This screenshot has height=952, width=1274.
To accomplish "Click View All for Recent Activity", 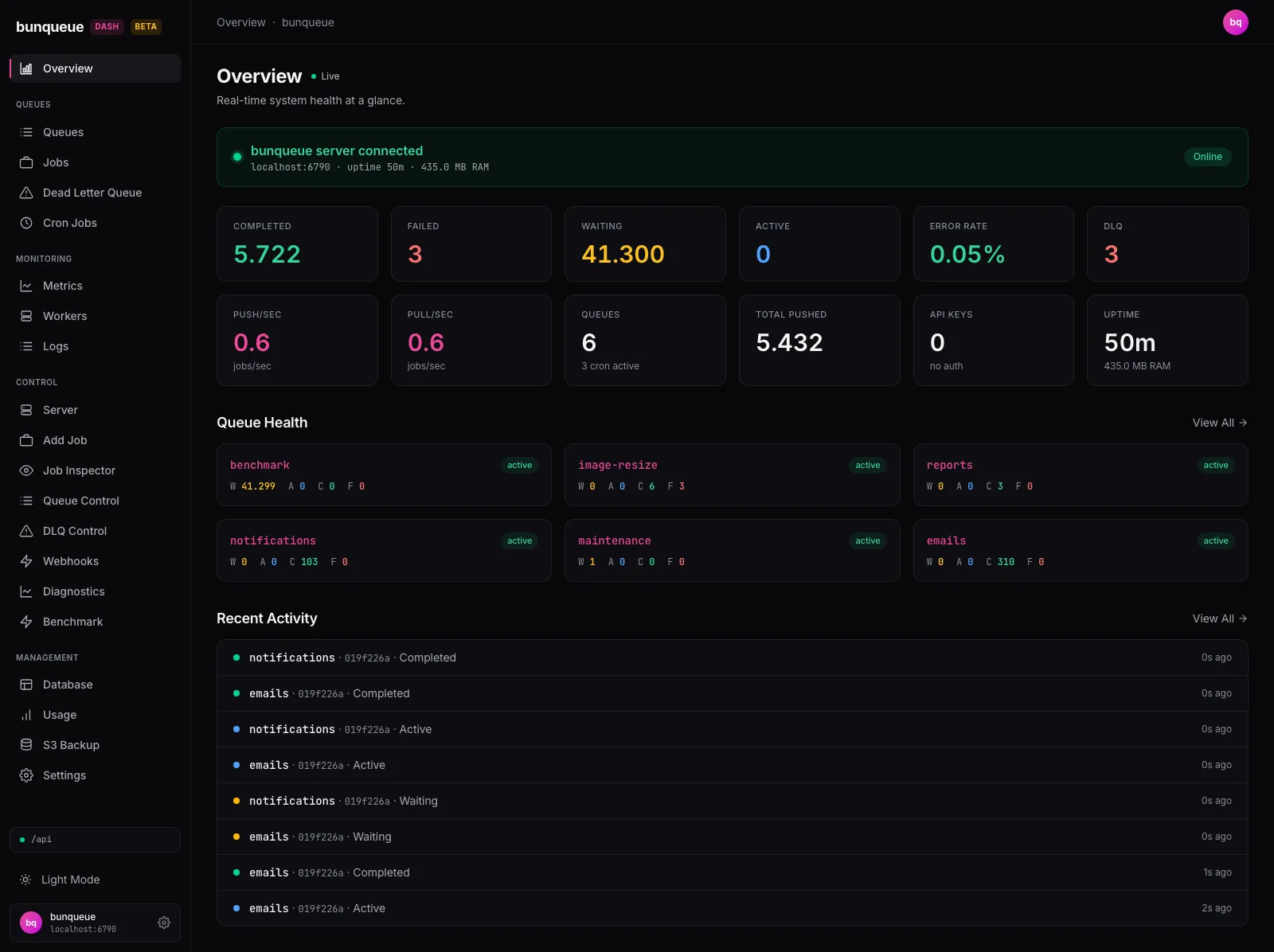I will coord(1220,618).
